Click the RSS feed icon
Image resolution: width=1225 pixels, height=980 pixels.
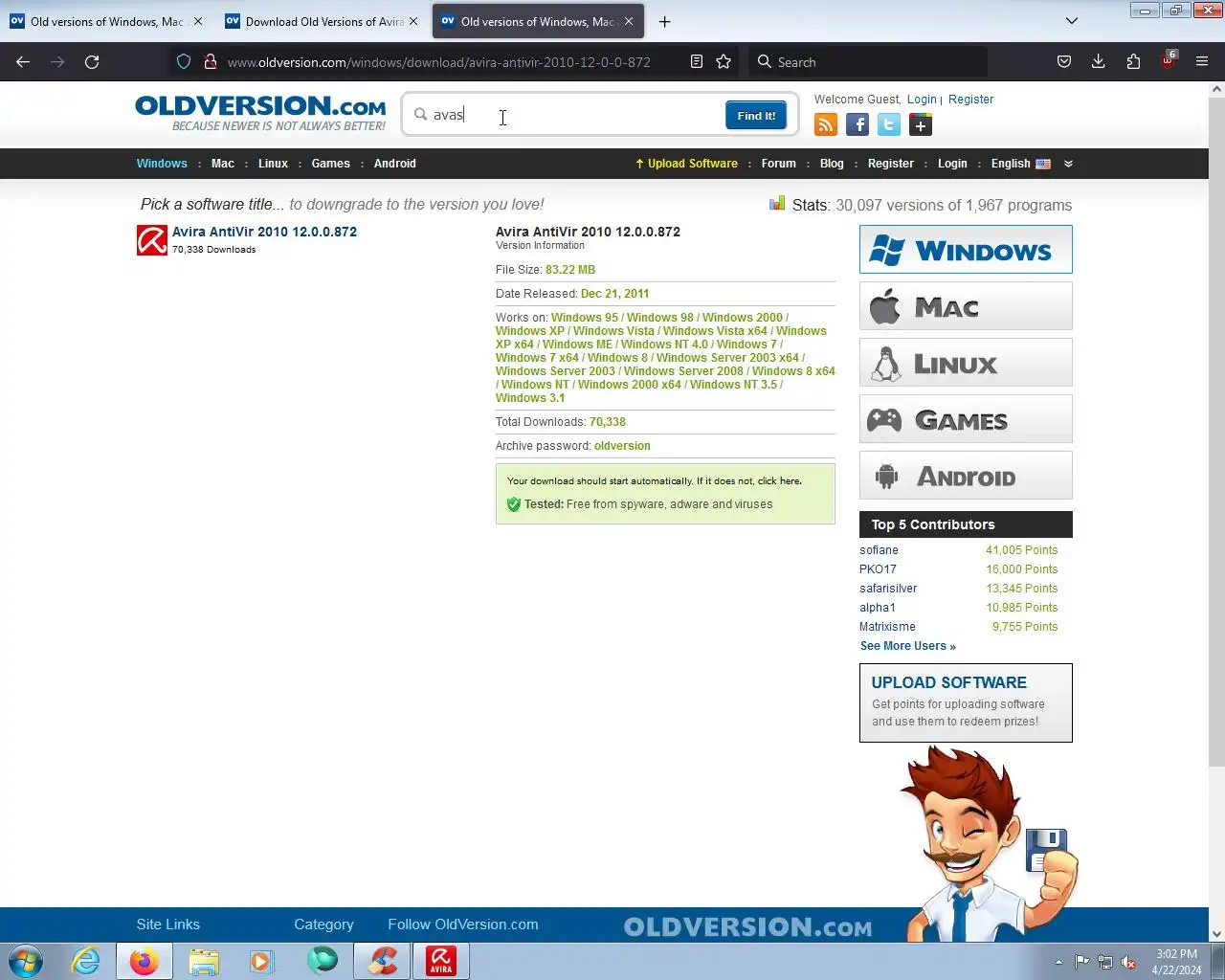point(826,124)
